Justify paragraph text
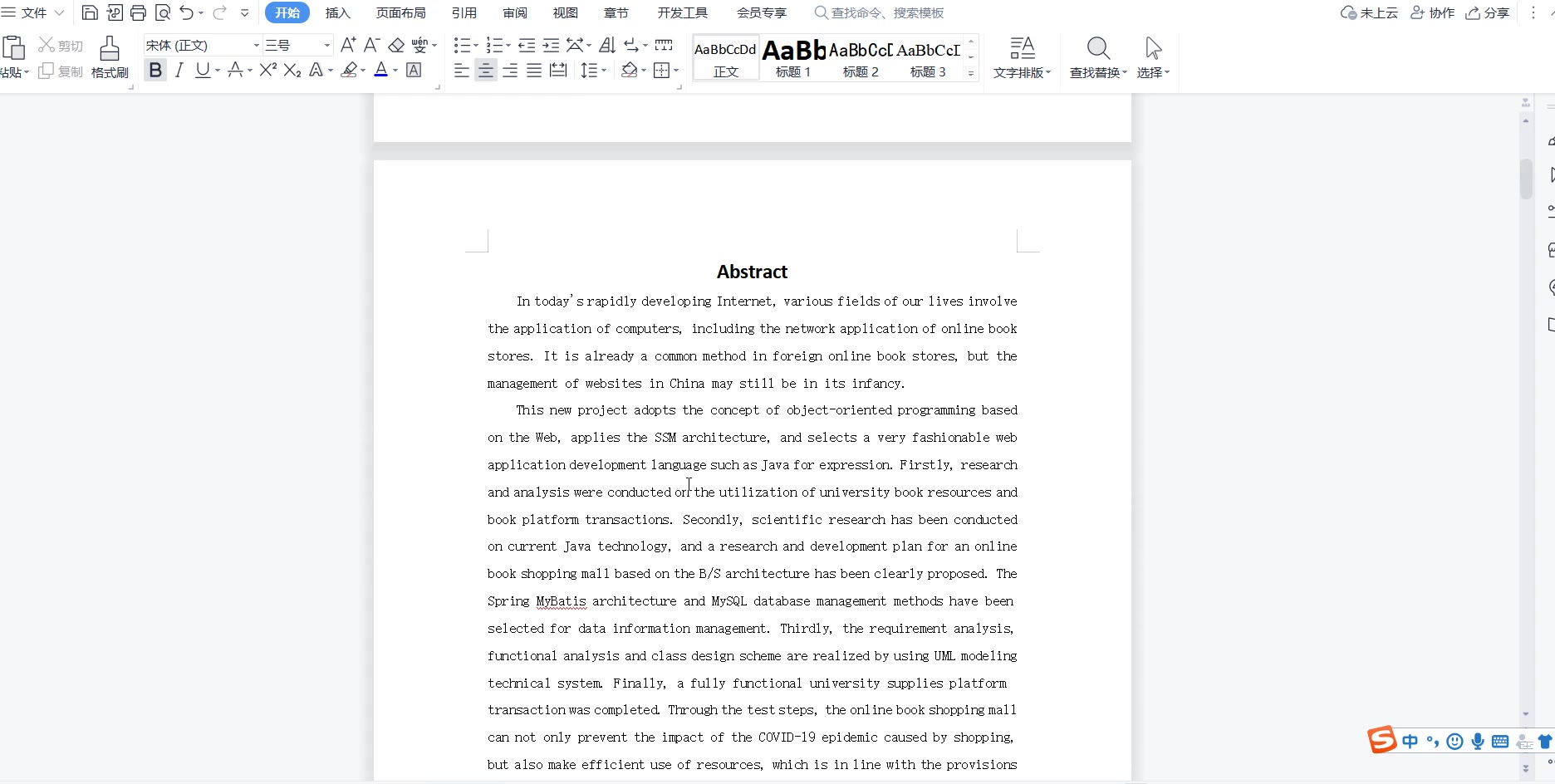The width and height of the screenshot is (1555, 784). [x=534, y=71]
